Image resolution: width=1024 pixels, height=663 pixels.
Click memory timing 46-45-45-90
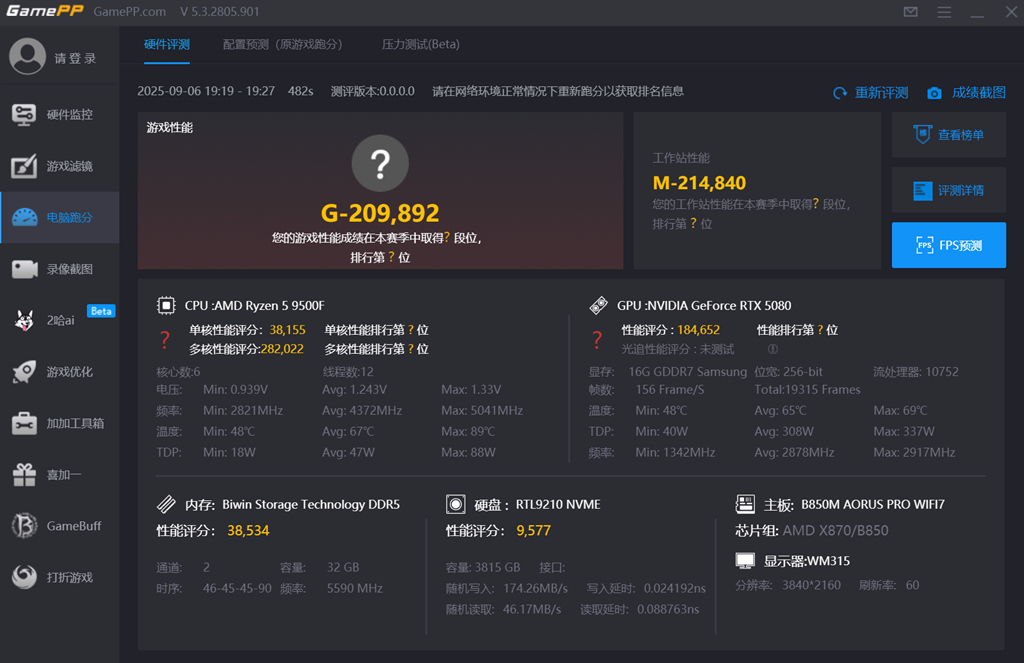click(237, 589)
